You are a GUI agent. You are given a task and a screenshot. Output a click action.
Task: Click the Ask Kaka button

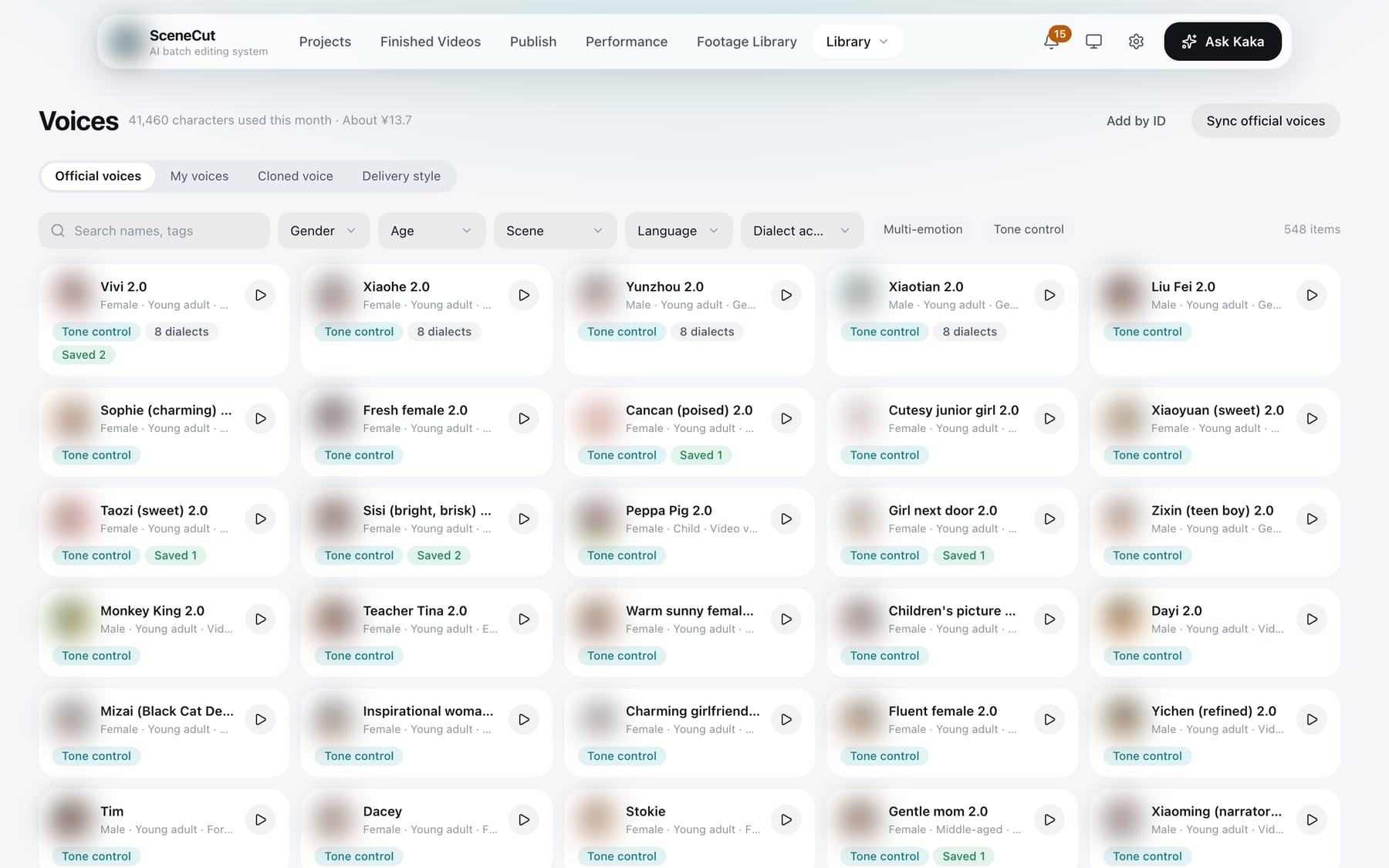pyautogui.click(x=1222, y=42)
